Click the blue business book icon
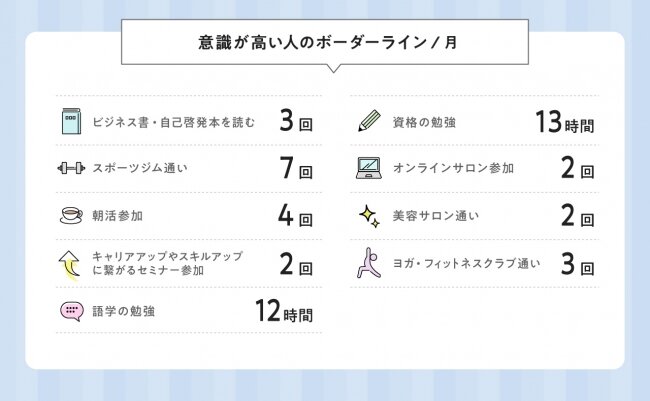 (x=71, y=121)
